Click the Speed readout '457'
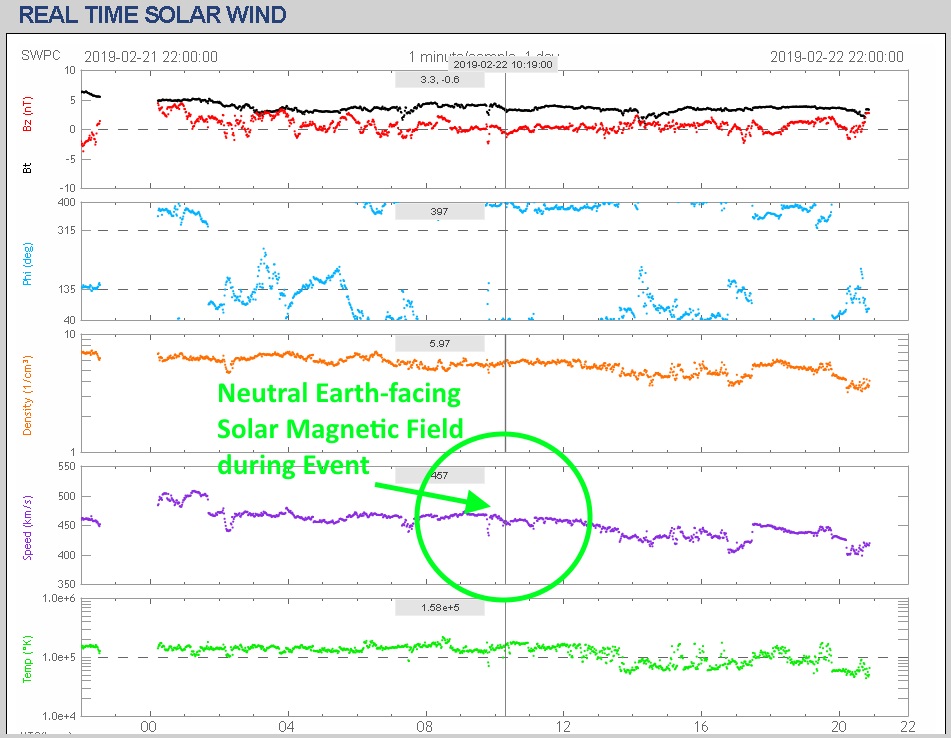The image size is (951, 738). 440,475
